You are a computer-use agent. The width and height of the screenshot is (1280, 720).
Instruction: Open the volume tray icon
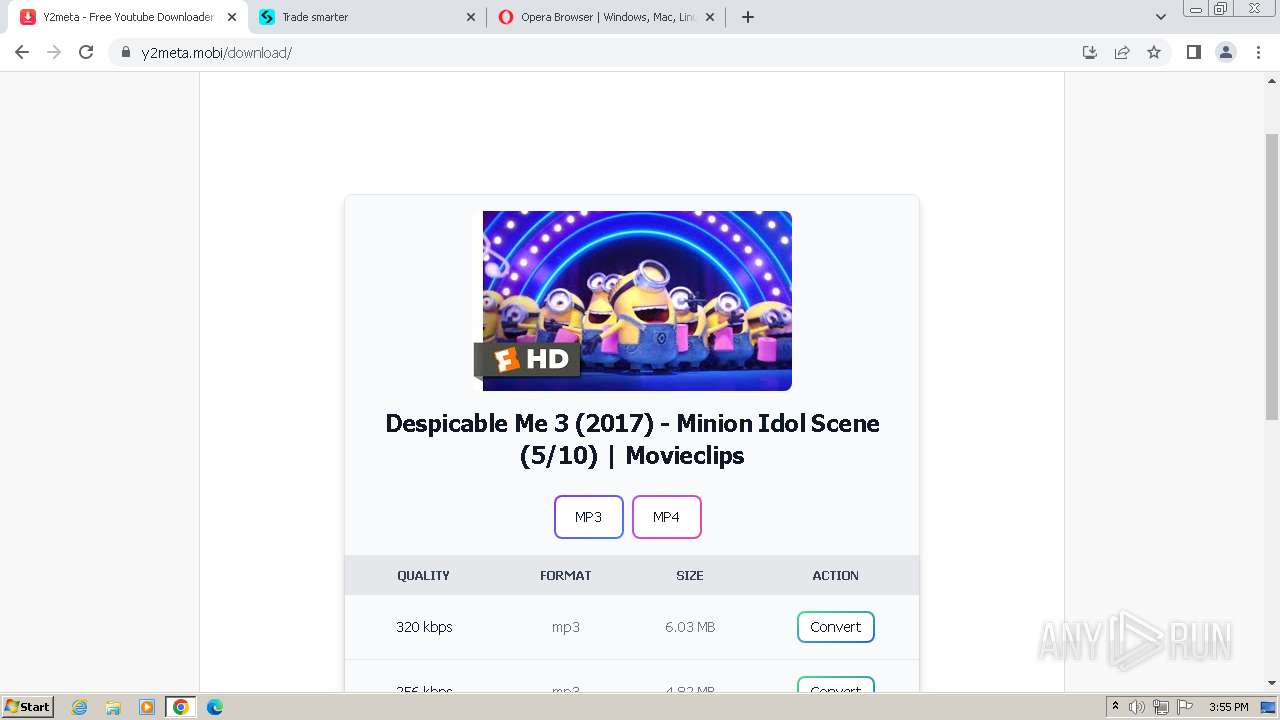pyautogui.click(x=1137, y=707)
